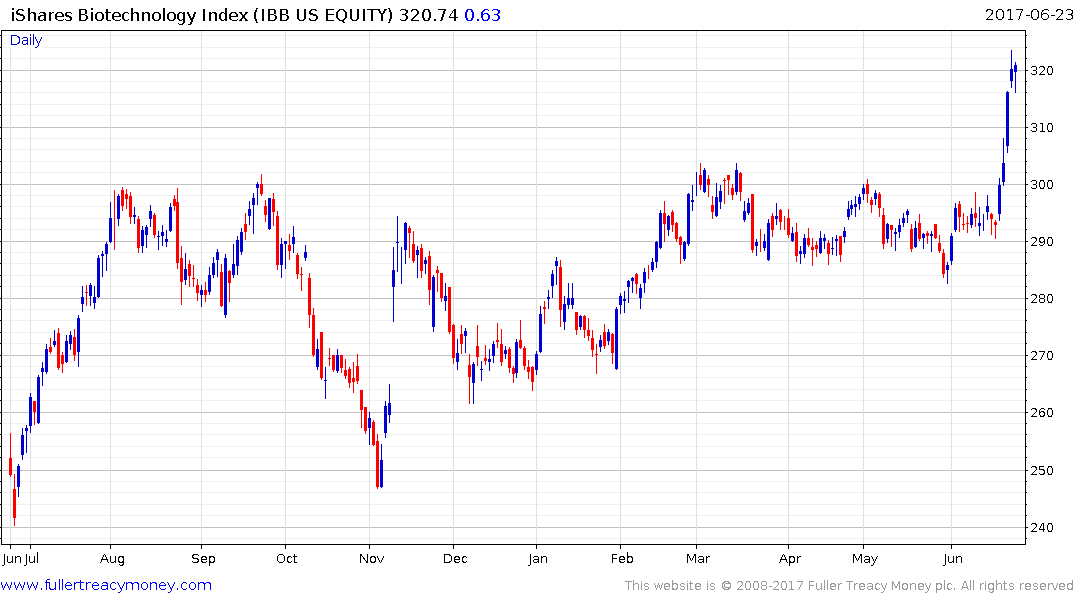Select the chart title iShares Biotechnology Index

coord(130,14)
